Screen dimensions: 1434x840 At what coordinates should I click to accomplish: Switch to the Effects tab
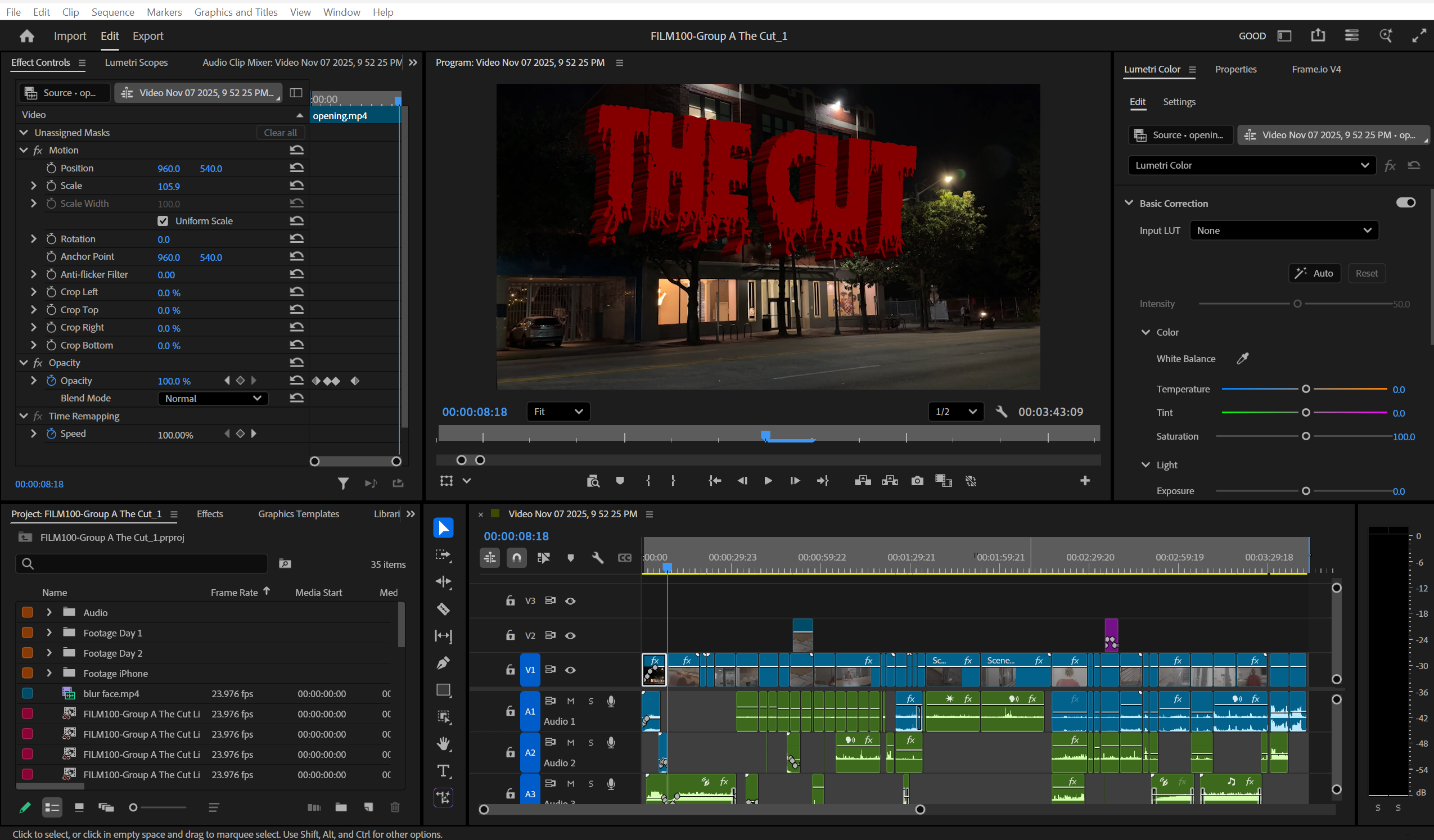click(209, 514)
